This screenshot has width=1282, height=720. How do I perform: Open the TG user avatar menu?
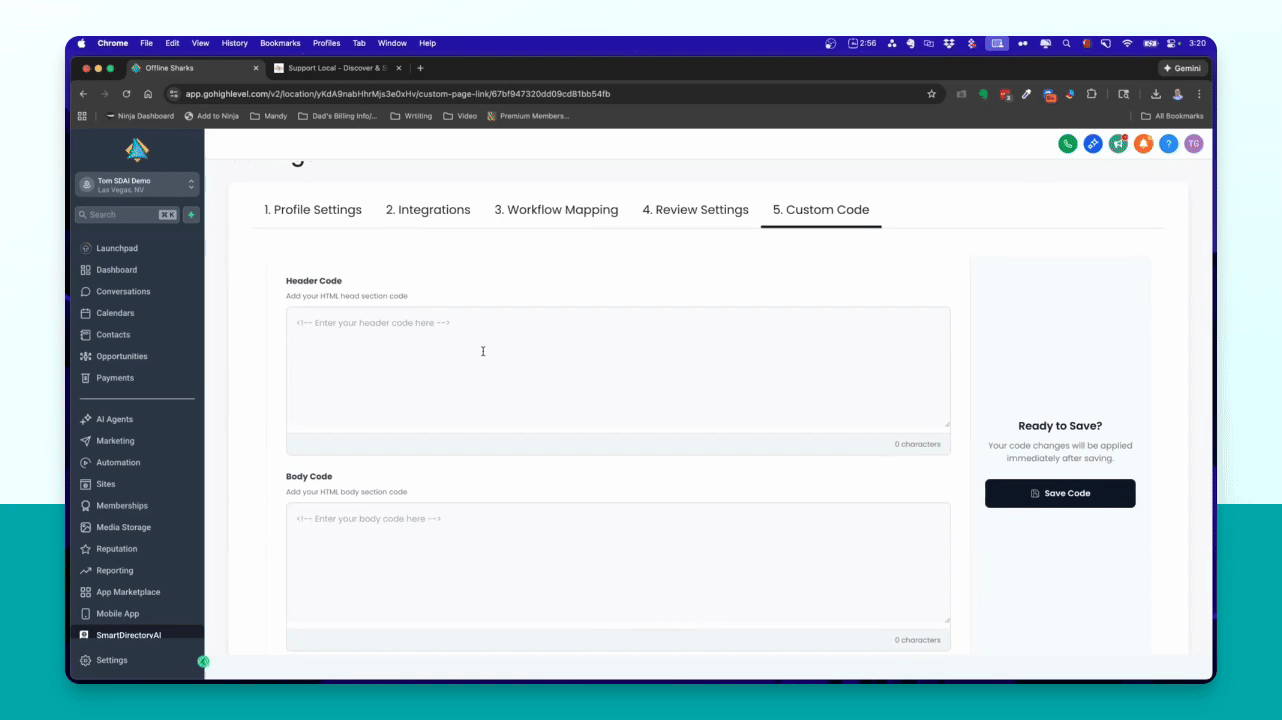1193,144
